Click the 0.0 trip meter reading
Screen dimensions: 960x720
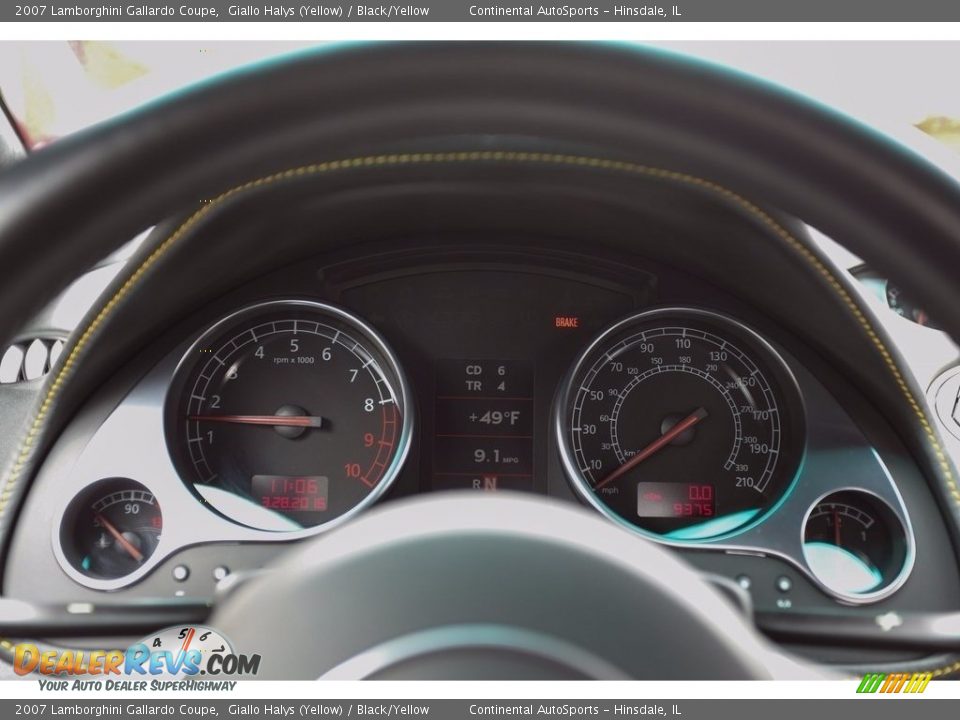click(700, 493)
